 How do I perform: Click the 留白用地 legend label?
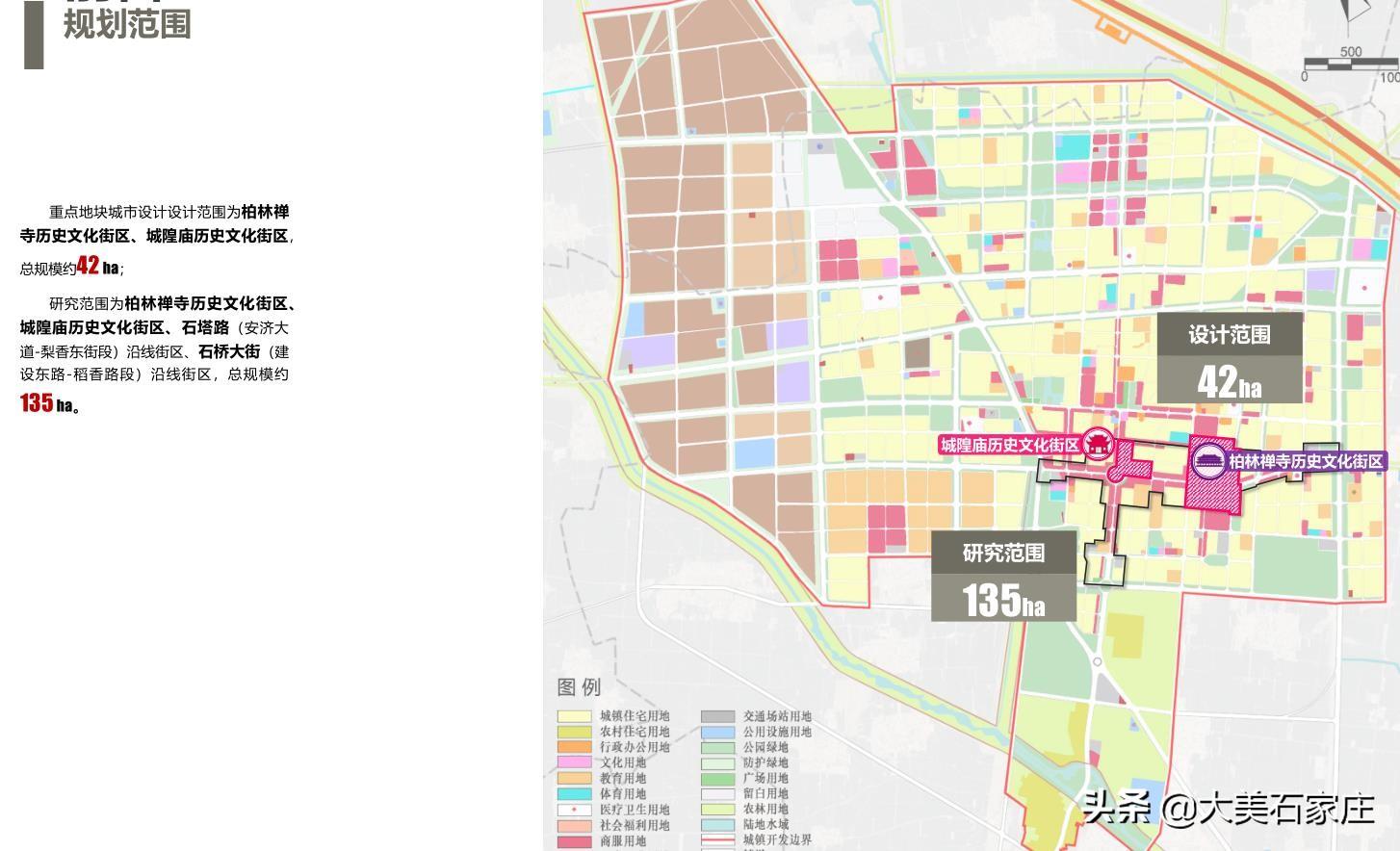(765, 794)
